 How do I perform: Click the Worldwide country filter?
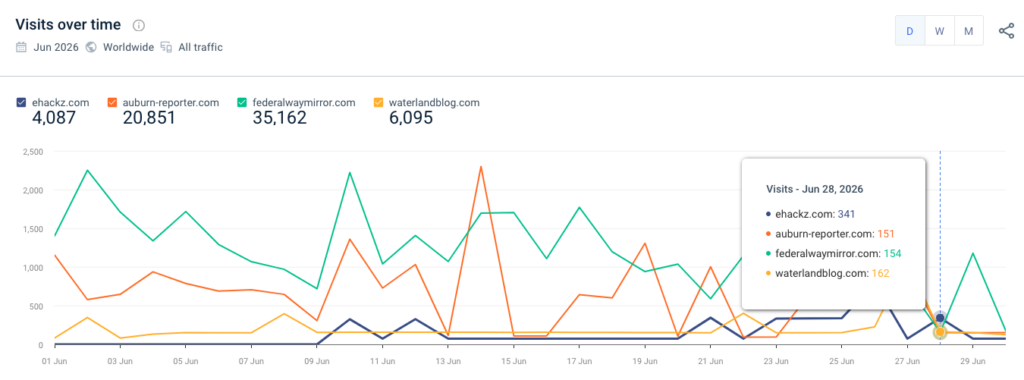(129, 47)
